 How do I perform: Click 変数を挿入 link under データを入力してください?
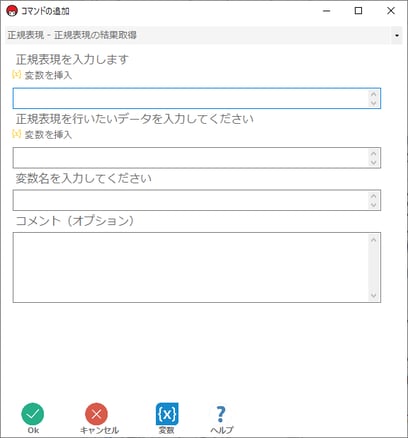coord(48,135)
